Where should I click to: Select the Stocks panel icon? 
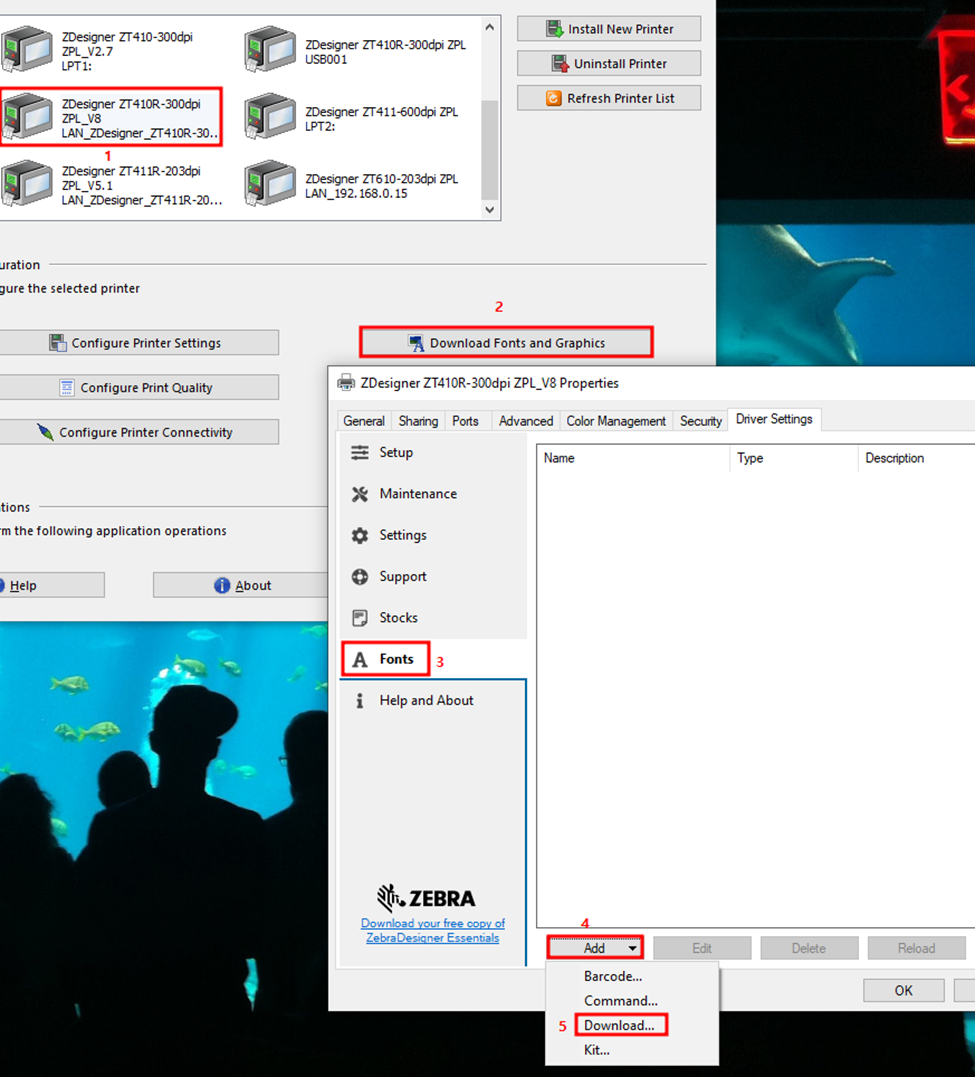pos(360,617)
